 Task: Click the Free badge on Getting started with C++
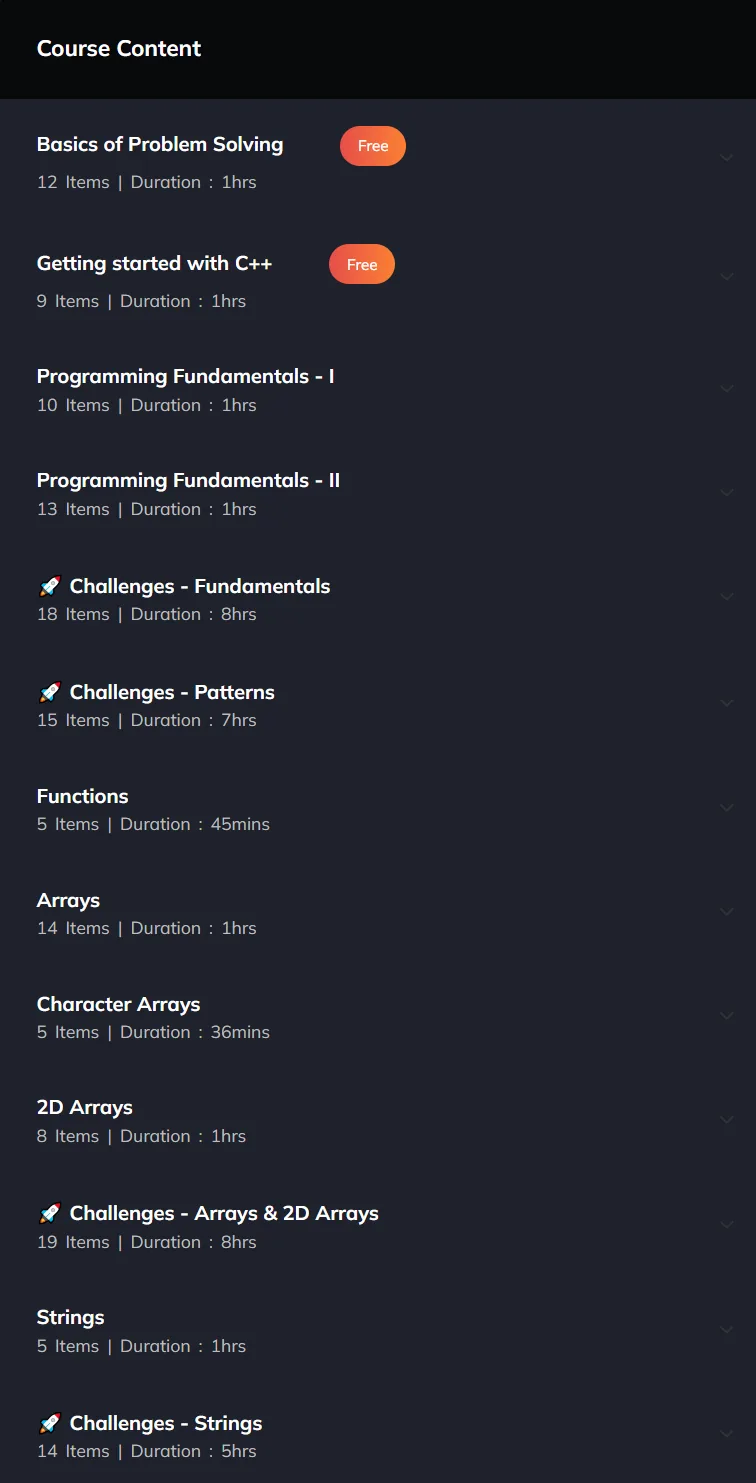[x=362, y=265]
